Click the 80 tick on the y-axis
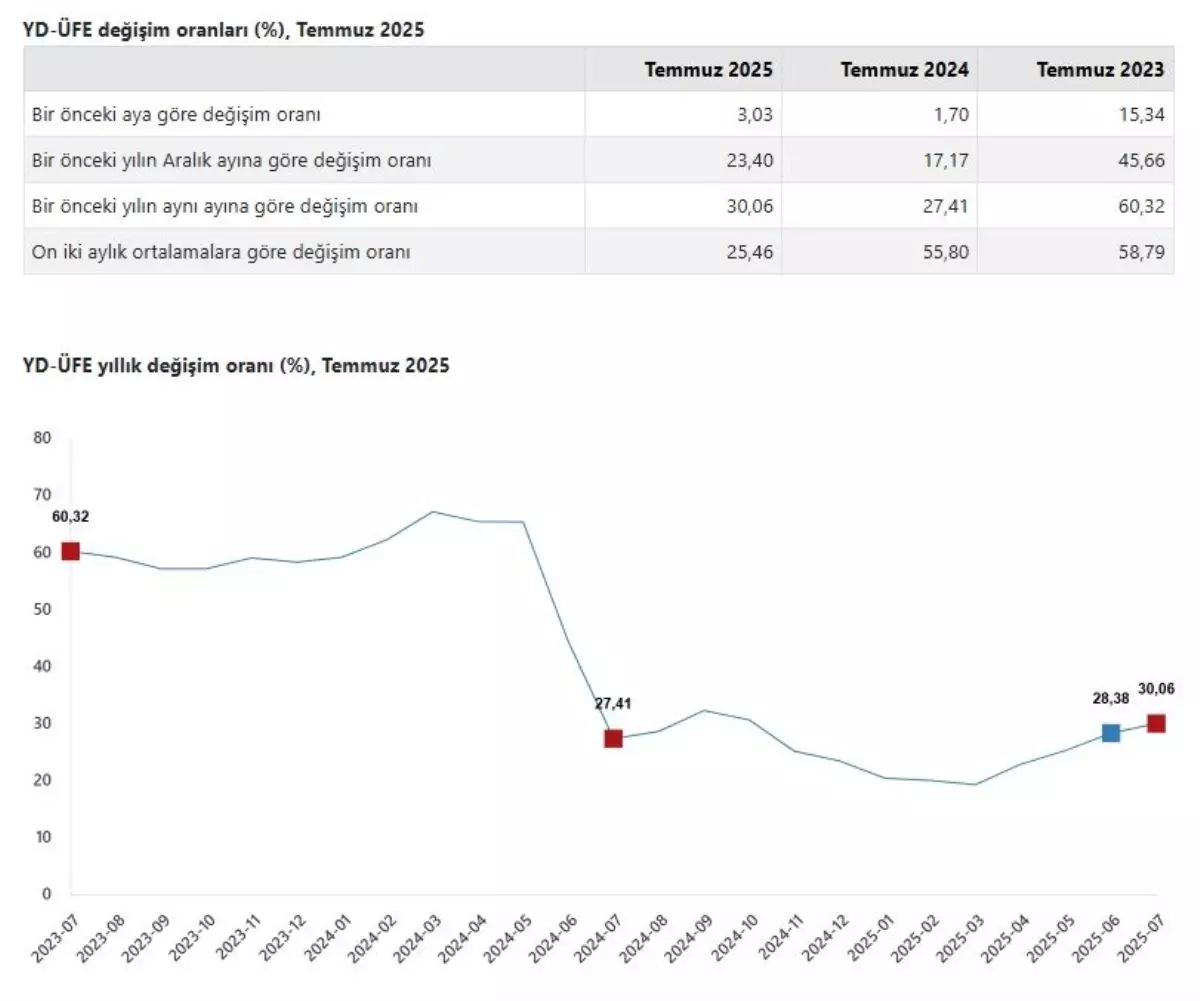This screenshot has width=1200, height=1001. click(x=42, y=437)
